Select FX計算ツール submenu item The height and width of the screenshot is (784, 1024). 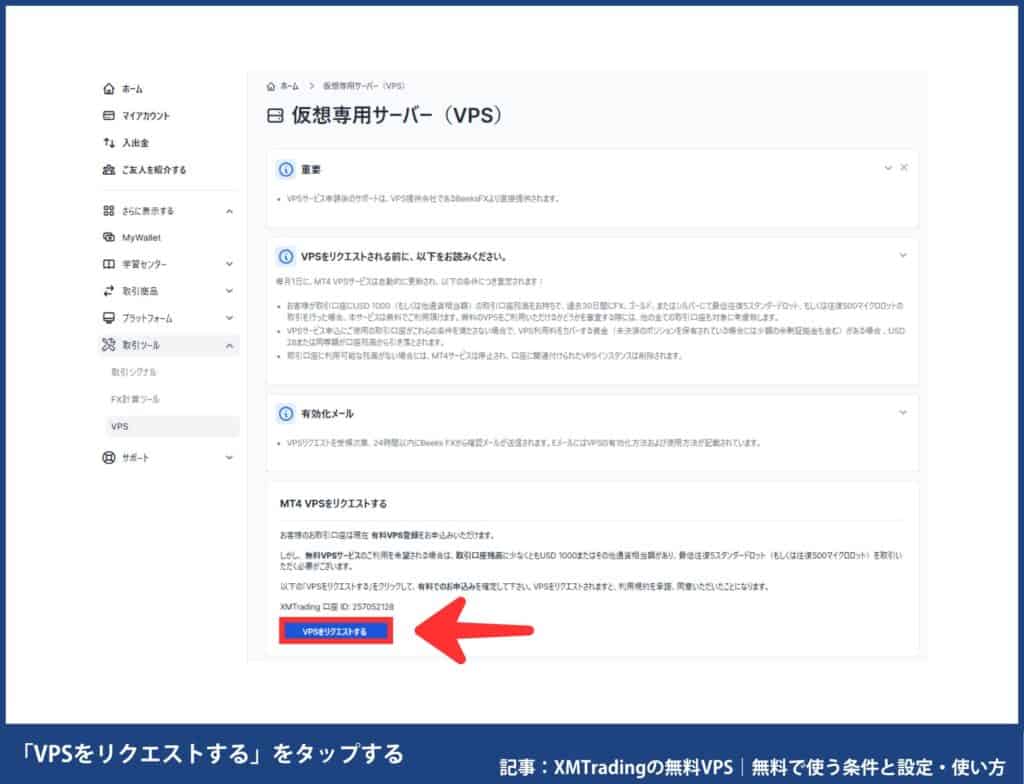point(135,399)
